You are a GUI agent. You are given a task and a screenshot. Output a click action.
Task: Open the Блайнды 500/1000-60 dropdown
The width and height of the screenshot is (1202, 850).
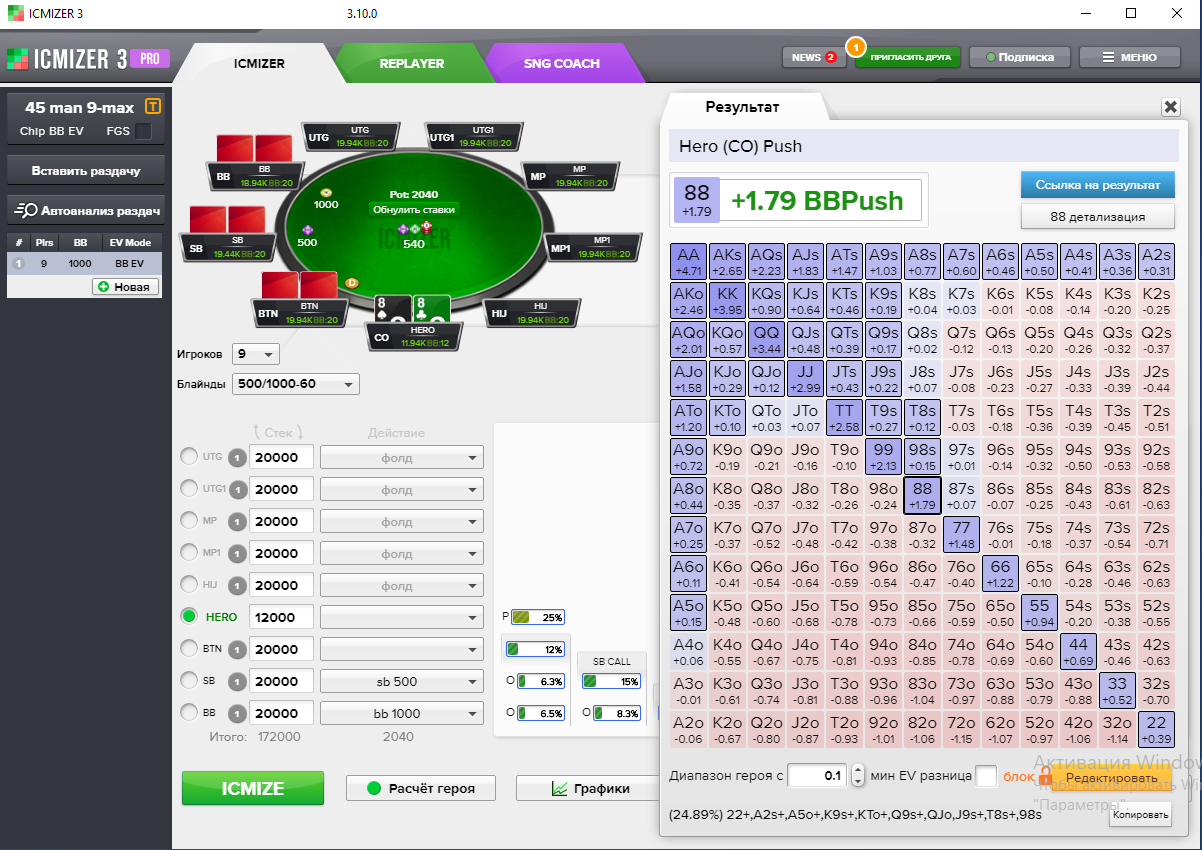[295, 384]
